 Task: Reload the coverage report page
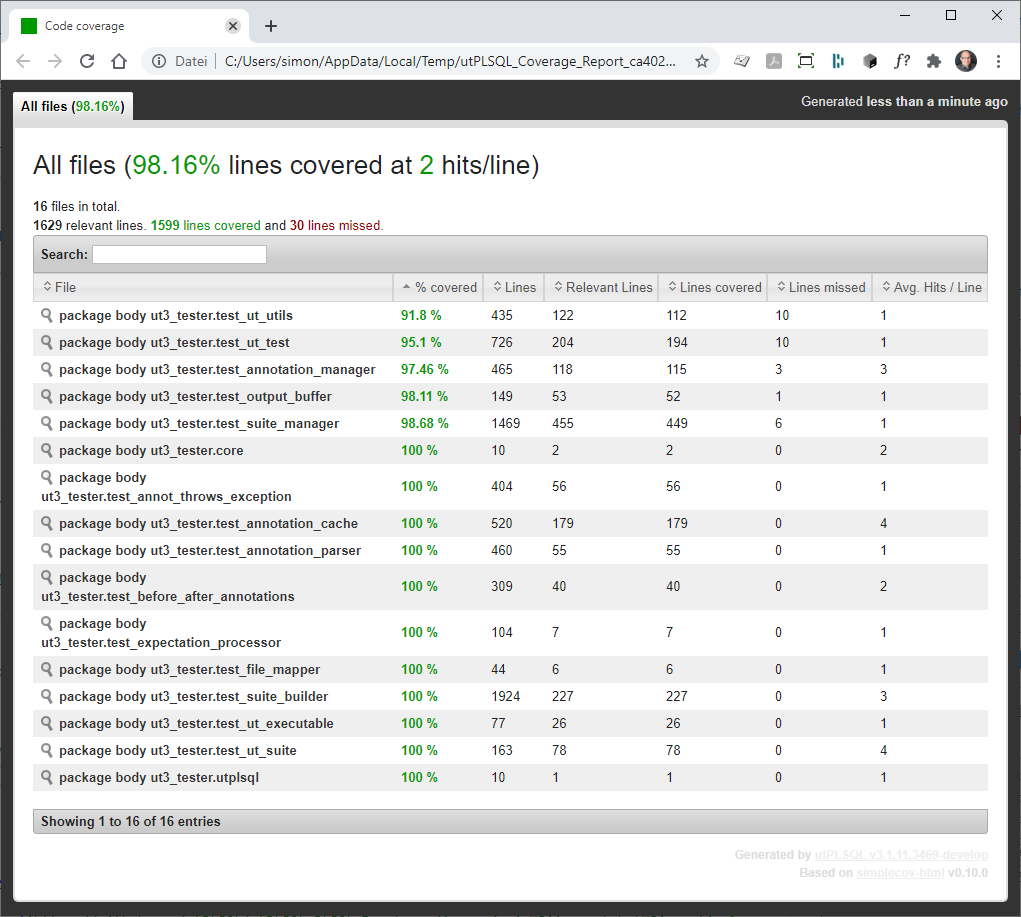click(87, 61)
